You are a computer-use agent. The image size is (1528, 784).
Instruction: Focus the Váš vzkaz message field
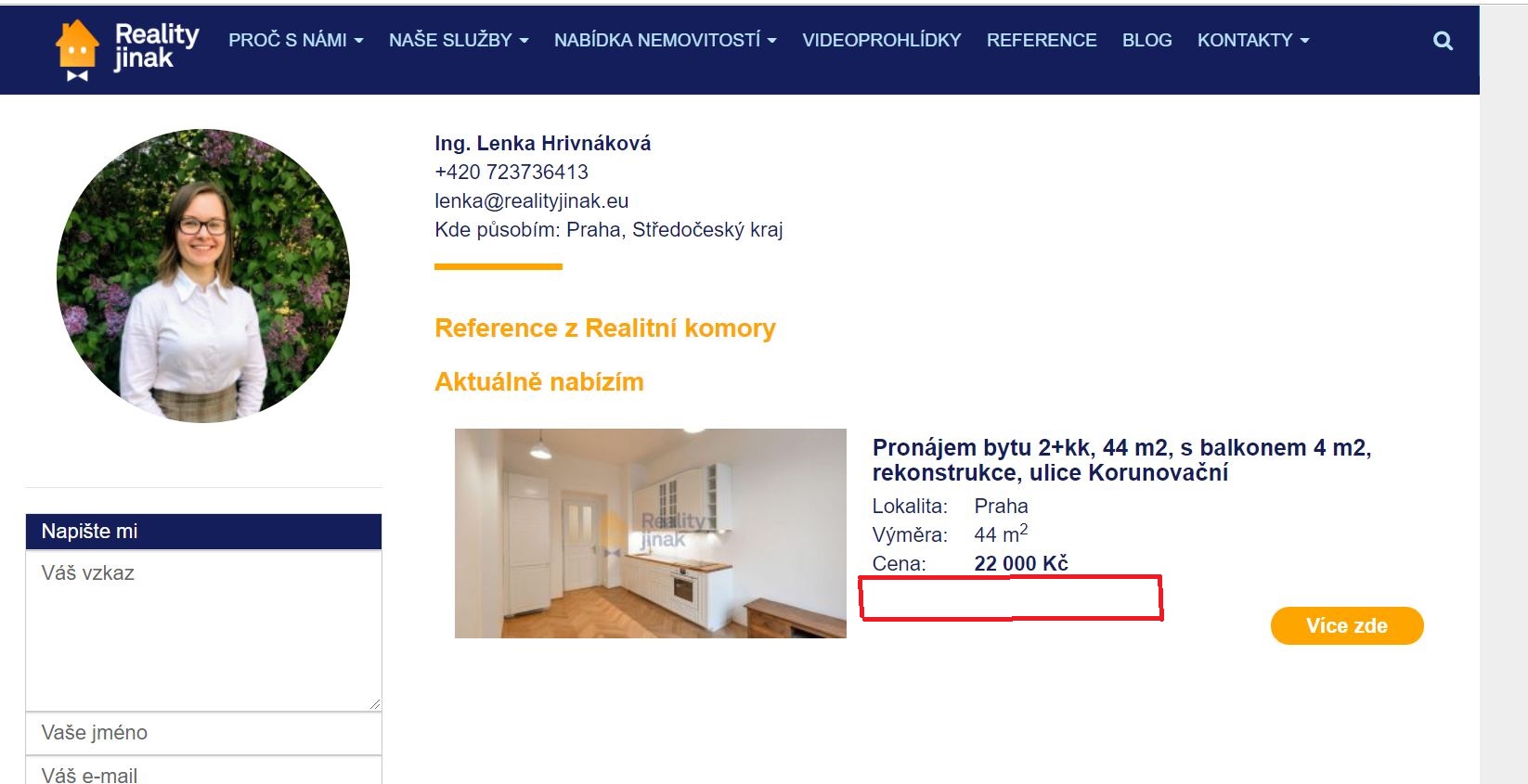(x=203, y=631)
